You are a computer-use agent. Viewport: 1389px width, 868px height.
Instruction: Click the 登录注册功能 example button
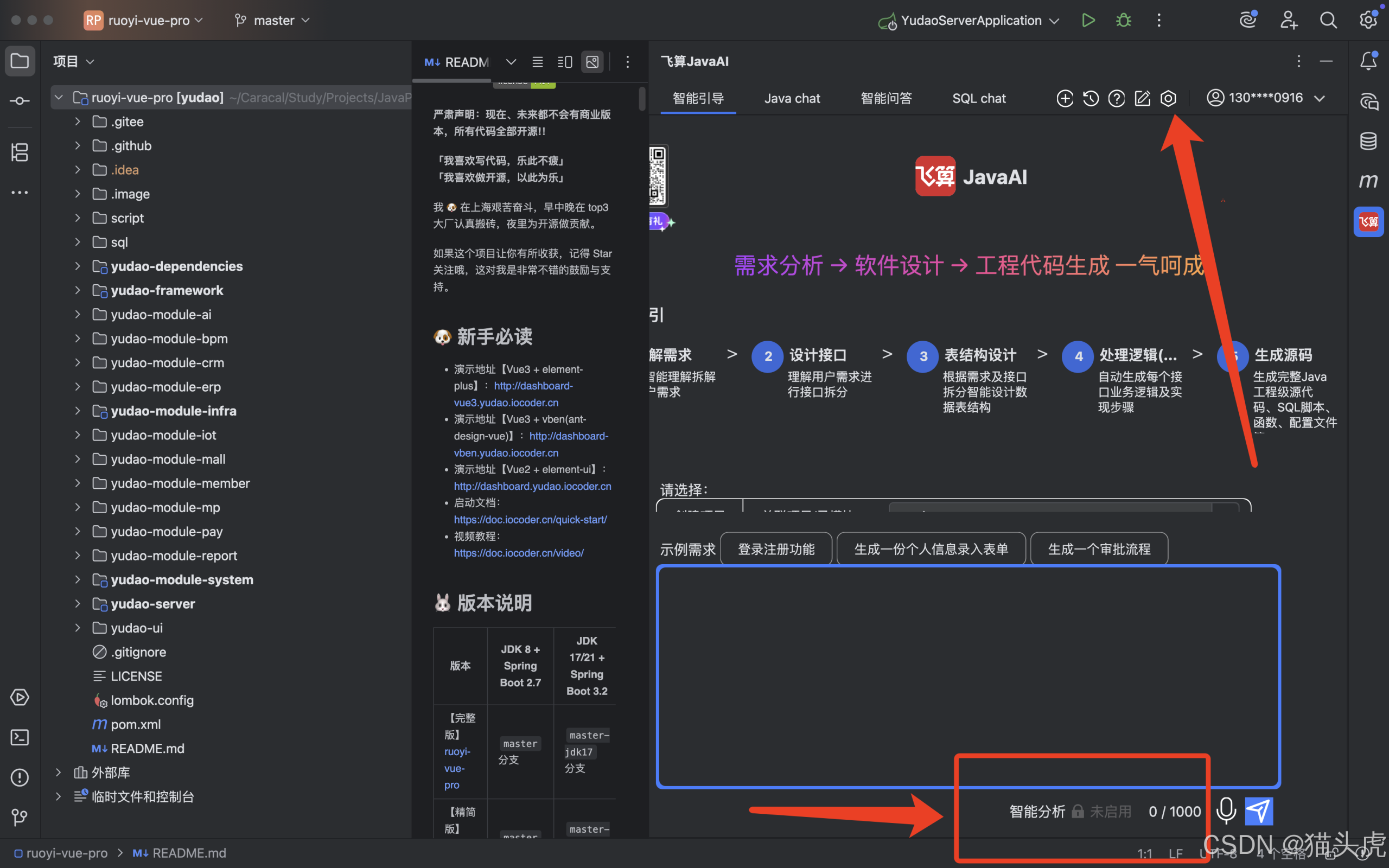pyautogui.click(x=775, y=550)
